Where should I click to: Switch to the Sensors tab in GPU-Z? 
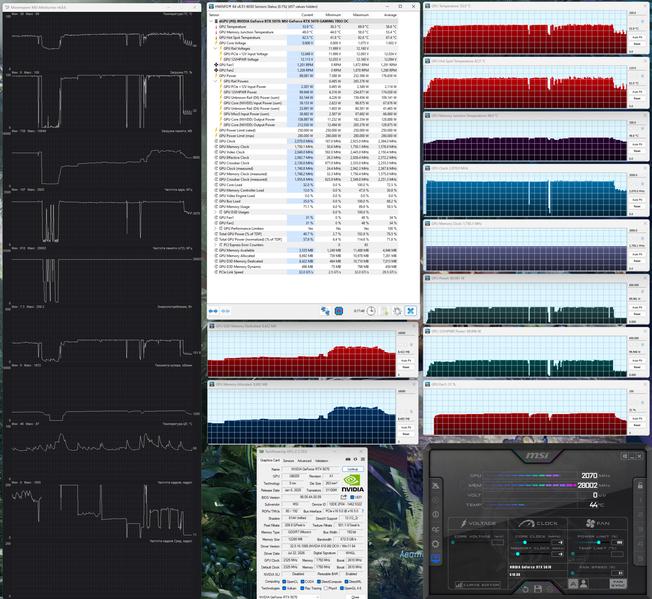pyautogui.click(x=289, y=461)
